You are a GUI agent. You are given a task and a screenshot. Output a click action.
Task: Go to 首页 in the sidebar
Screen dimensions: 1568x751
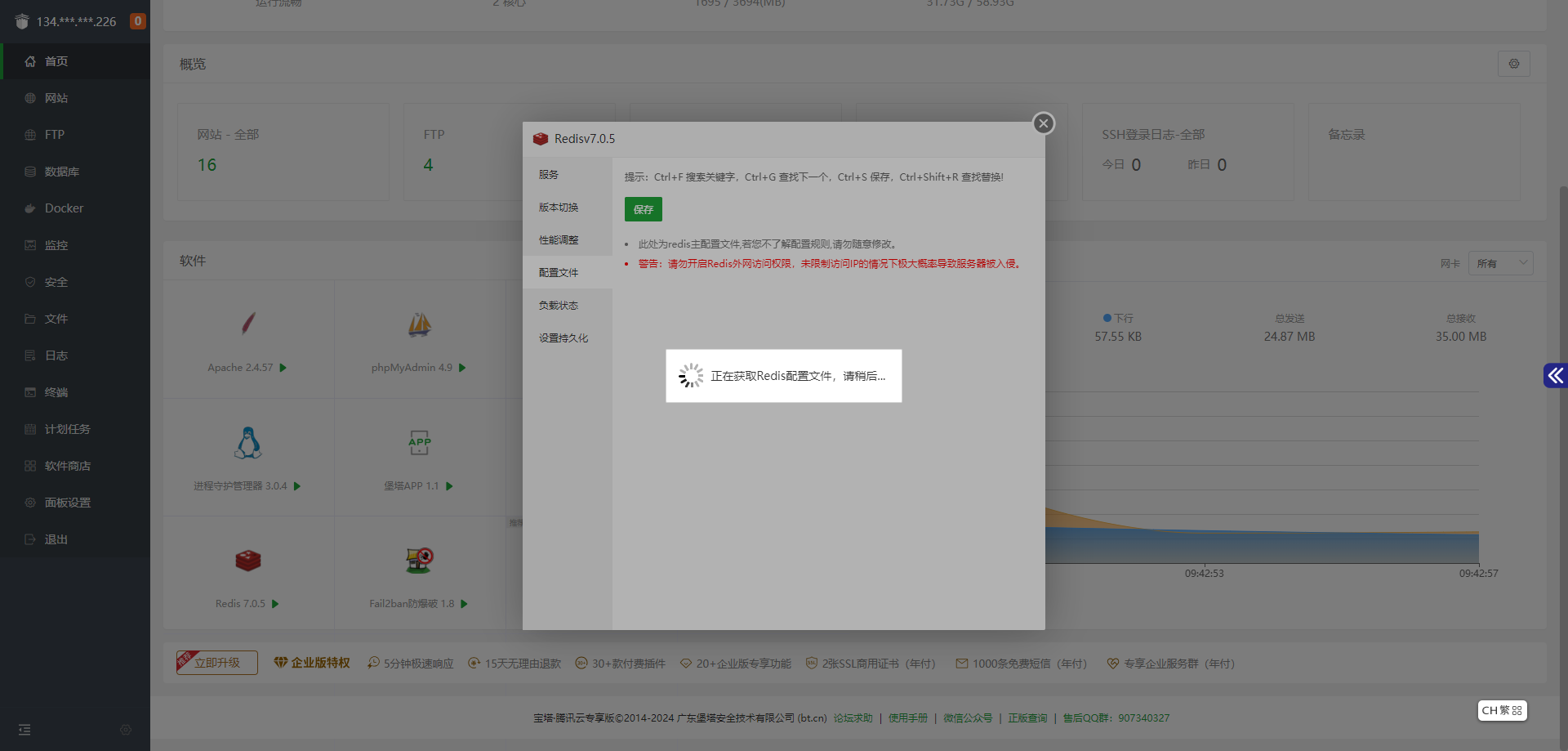coord(75,61)
